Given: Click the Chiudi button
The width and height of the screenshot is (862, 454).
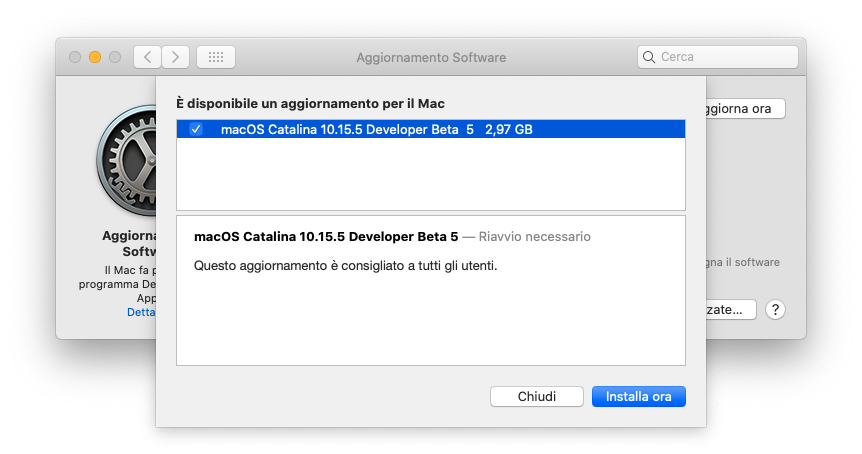Looking at the screenshot, I should coord(537,396).
